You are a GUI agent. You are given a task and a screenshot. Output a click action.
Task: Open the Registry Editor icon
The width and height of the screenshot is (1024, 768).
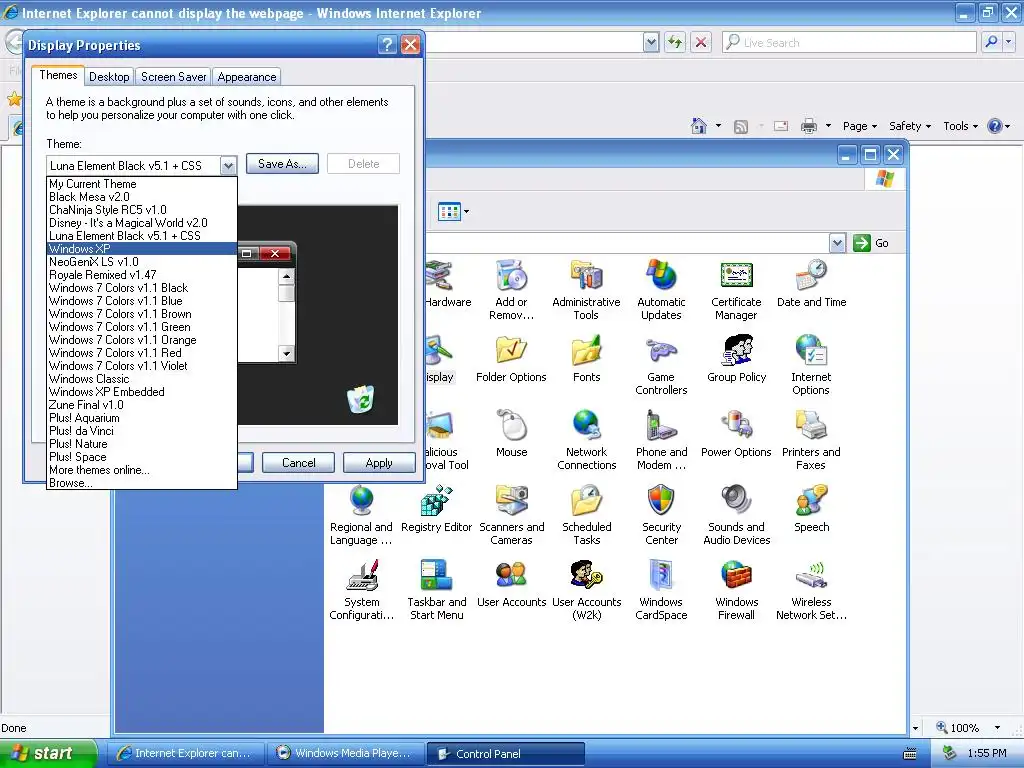click(x=436, y=508)
